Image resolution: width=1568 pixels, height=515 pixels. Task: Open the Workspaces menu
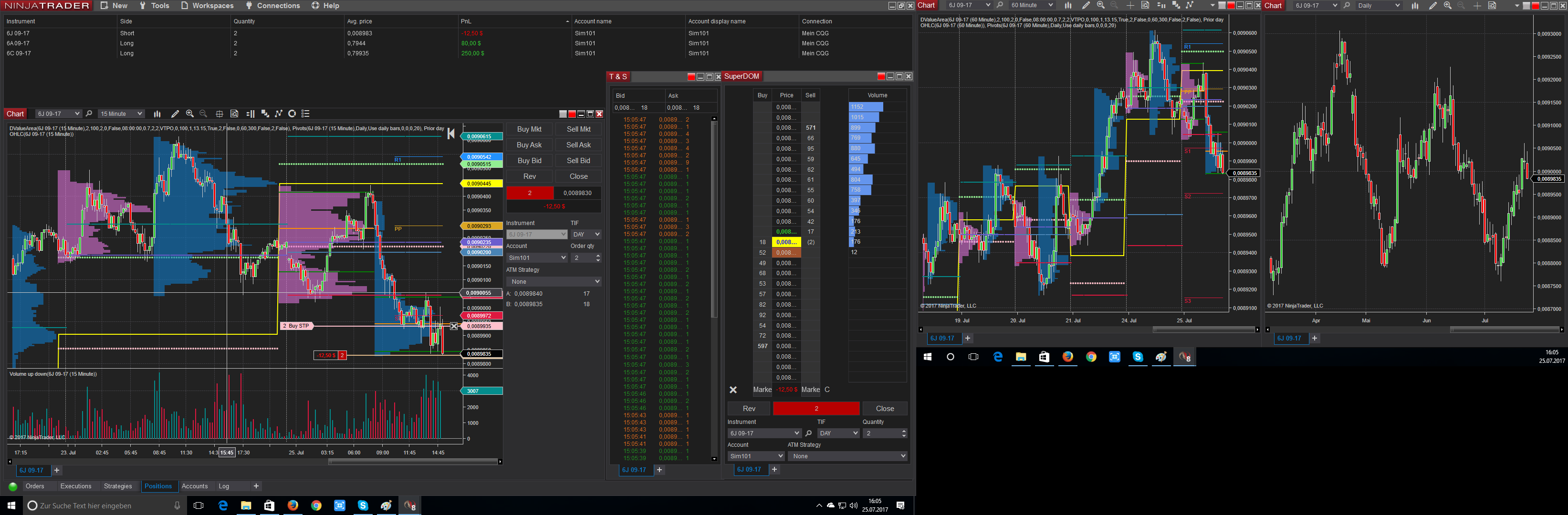click(207, 5)
